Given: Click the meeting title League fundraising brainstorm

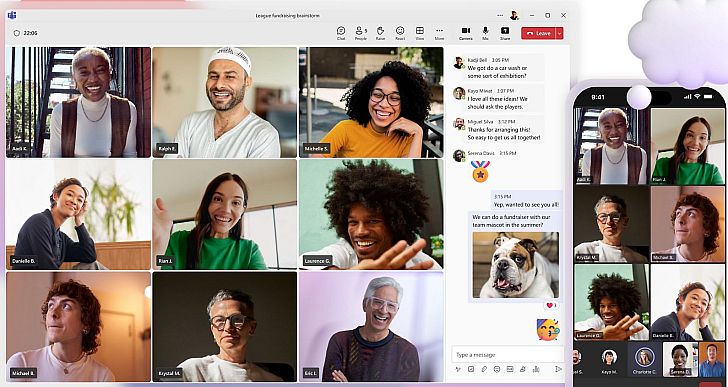Looking at the screenshot, I should [x=287, y=16].
